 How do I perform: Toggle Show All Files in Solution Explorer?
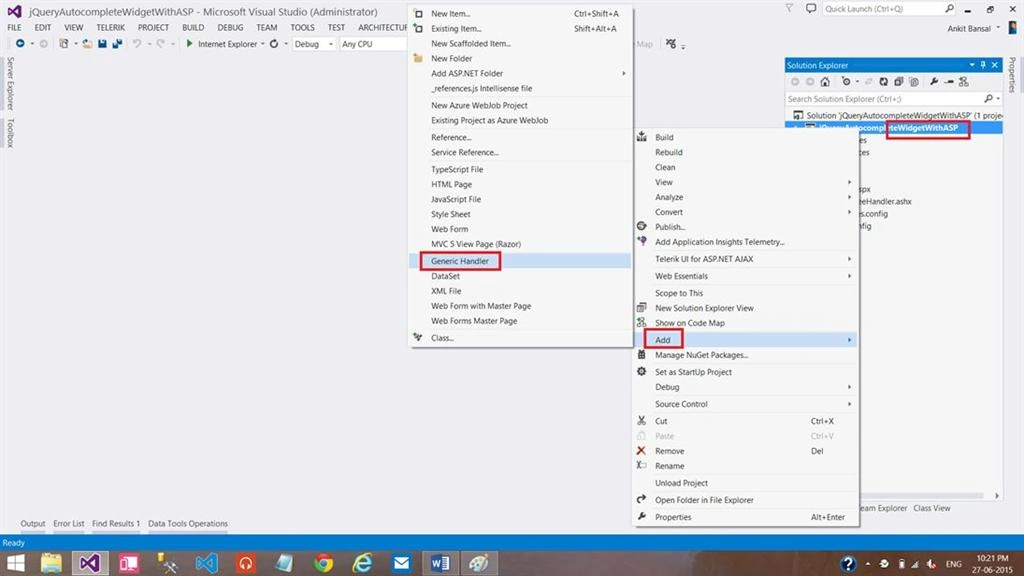tap(914, 82)
